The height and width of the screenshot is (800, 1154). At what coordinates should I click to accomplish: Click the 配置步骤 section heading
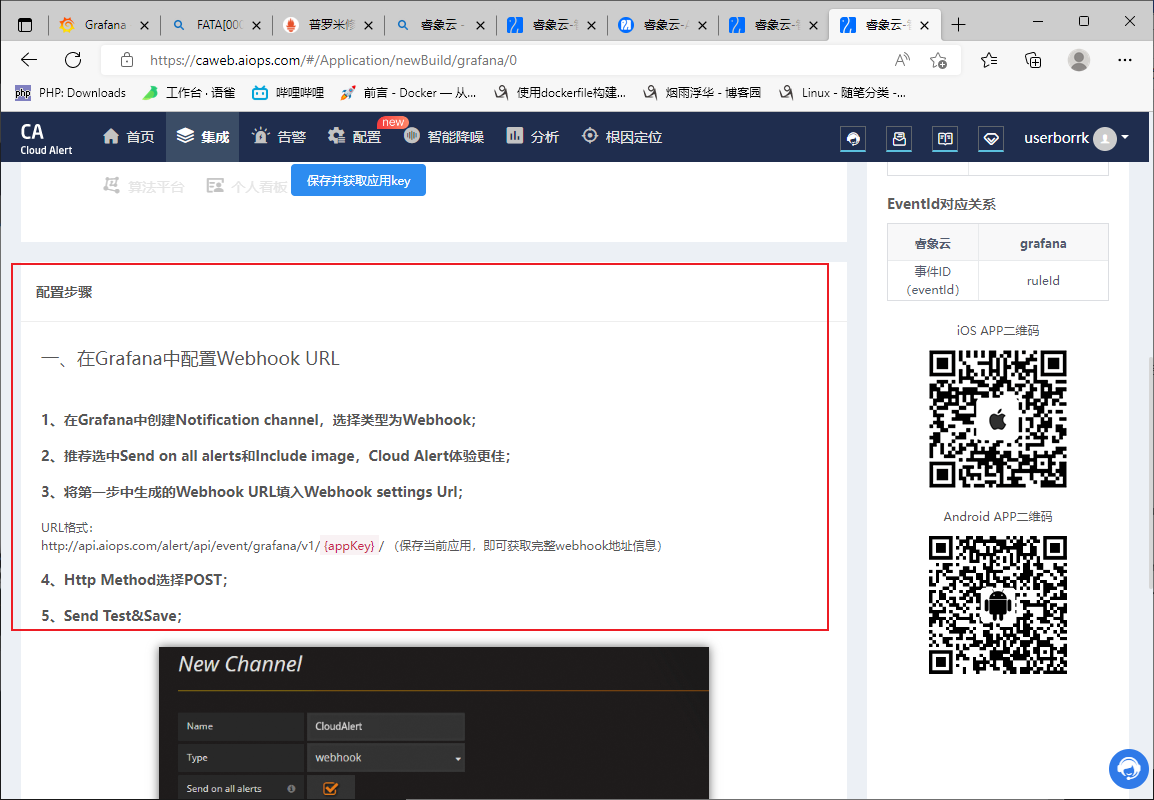64,292
